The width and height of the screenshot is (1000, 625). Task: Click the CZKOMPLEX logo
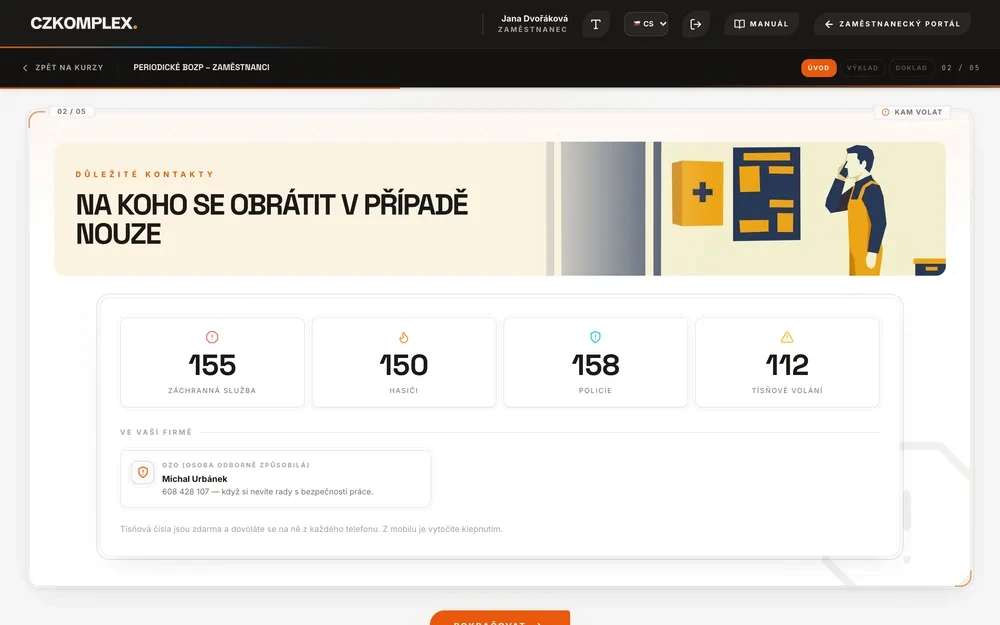click(84, 24)
